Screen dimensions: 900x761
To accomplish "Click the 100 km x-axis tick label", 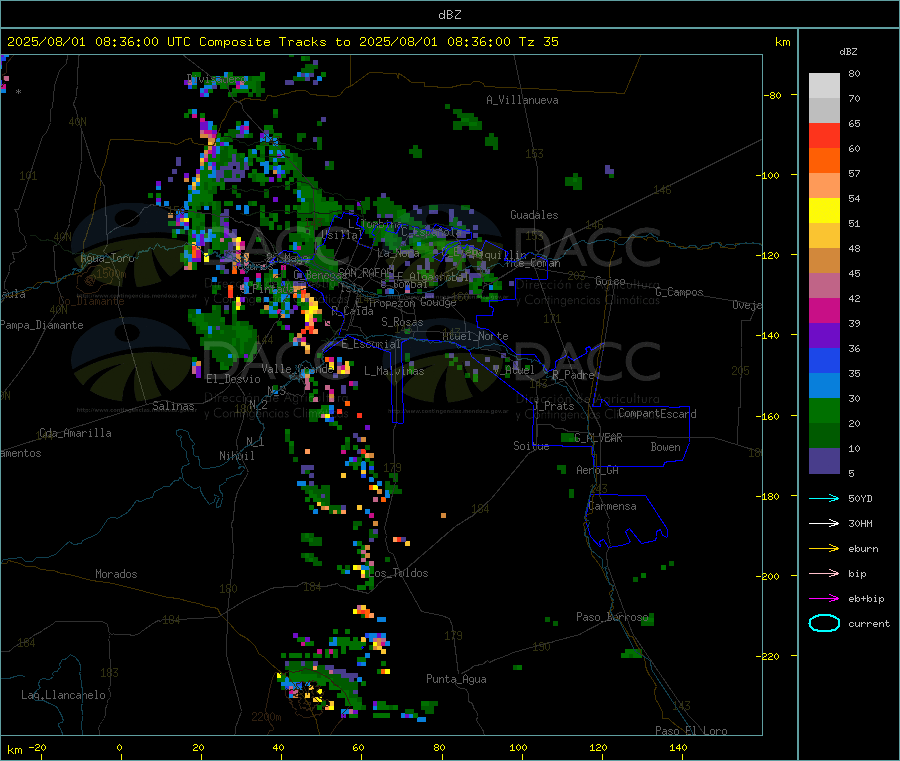I will [518, 747].
